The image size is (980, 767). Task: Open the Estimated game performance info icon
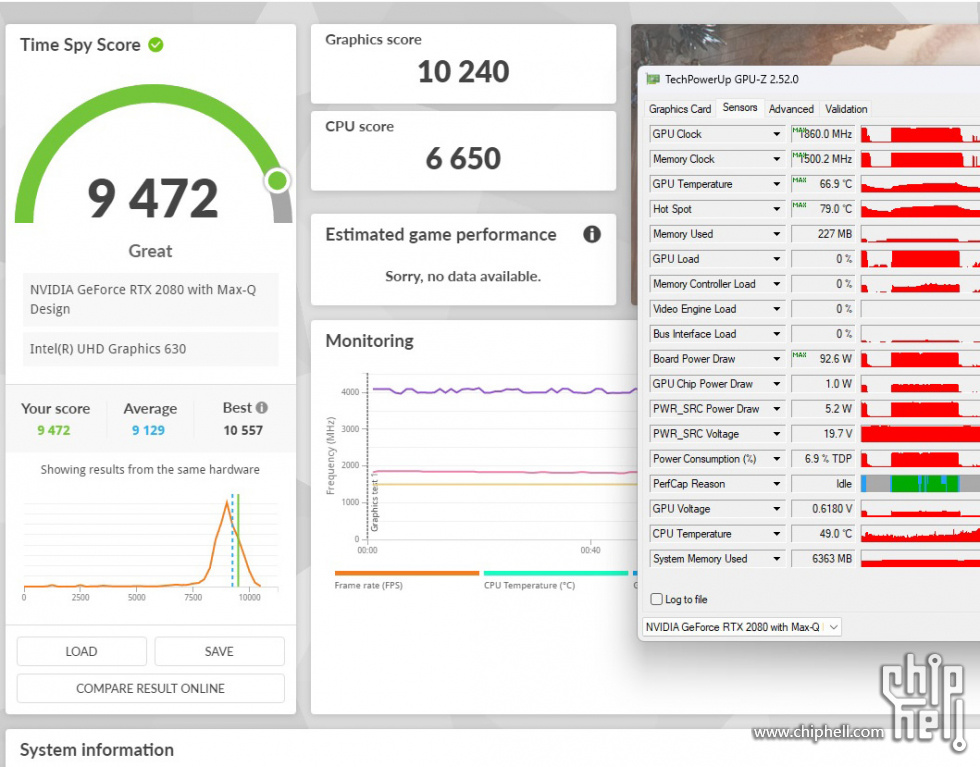[592, 234]
